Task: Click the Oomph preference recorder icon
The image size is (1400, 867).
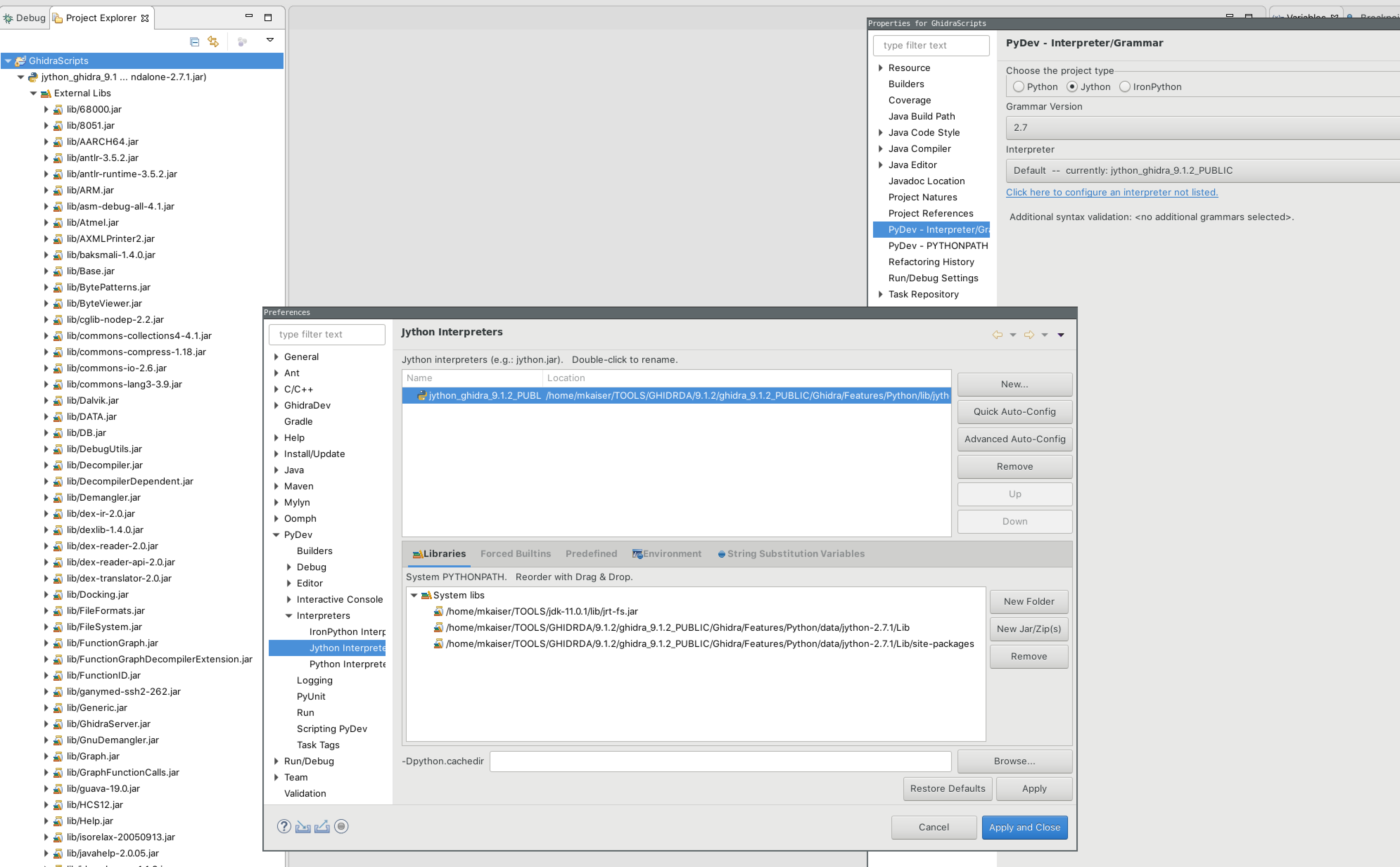Action: tap(341, 827)
